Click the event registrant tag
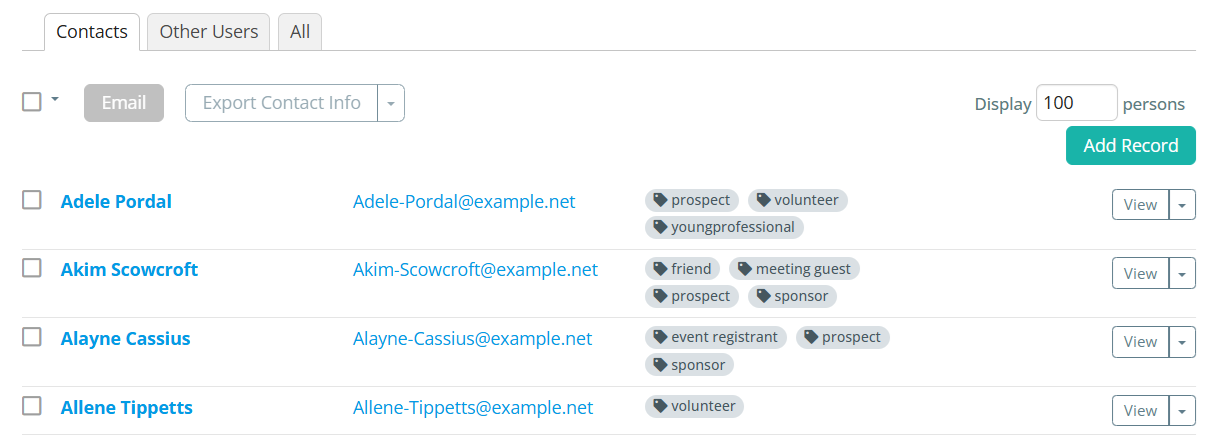 (715, 337)
